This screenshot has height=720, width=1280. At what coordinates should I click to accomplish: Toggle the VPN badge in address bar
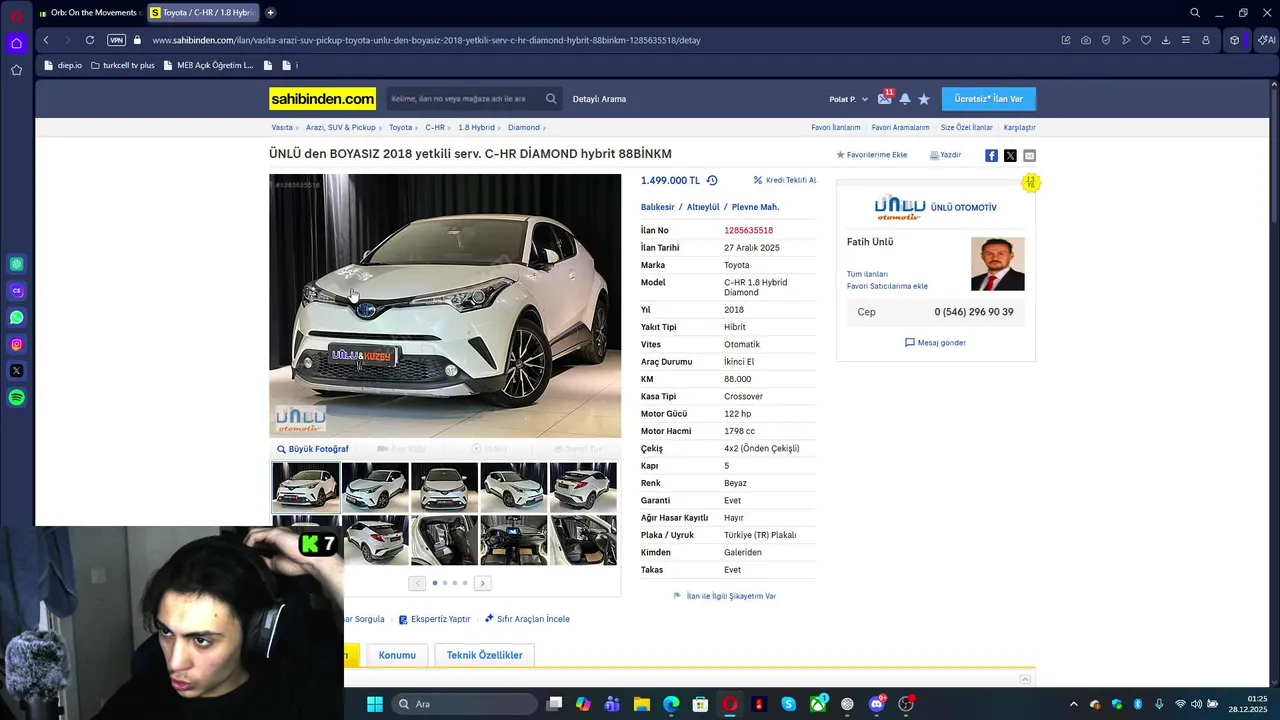(116, 40)
